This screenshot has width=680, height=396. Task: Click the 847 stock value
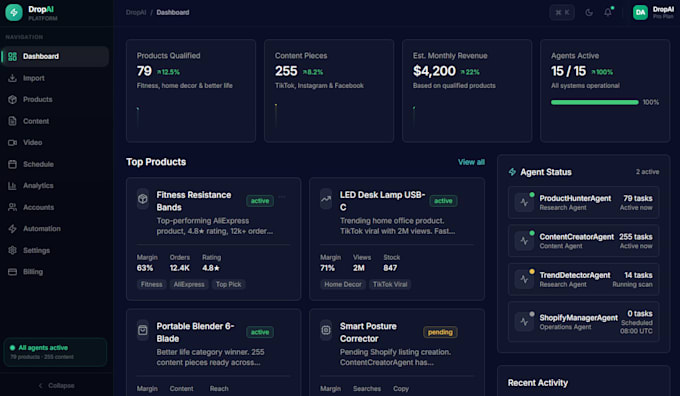pyautogui.click(x=390, y=268)
